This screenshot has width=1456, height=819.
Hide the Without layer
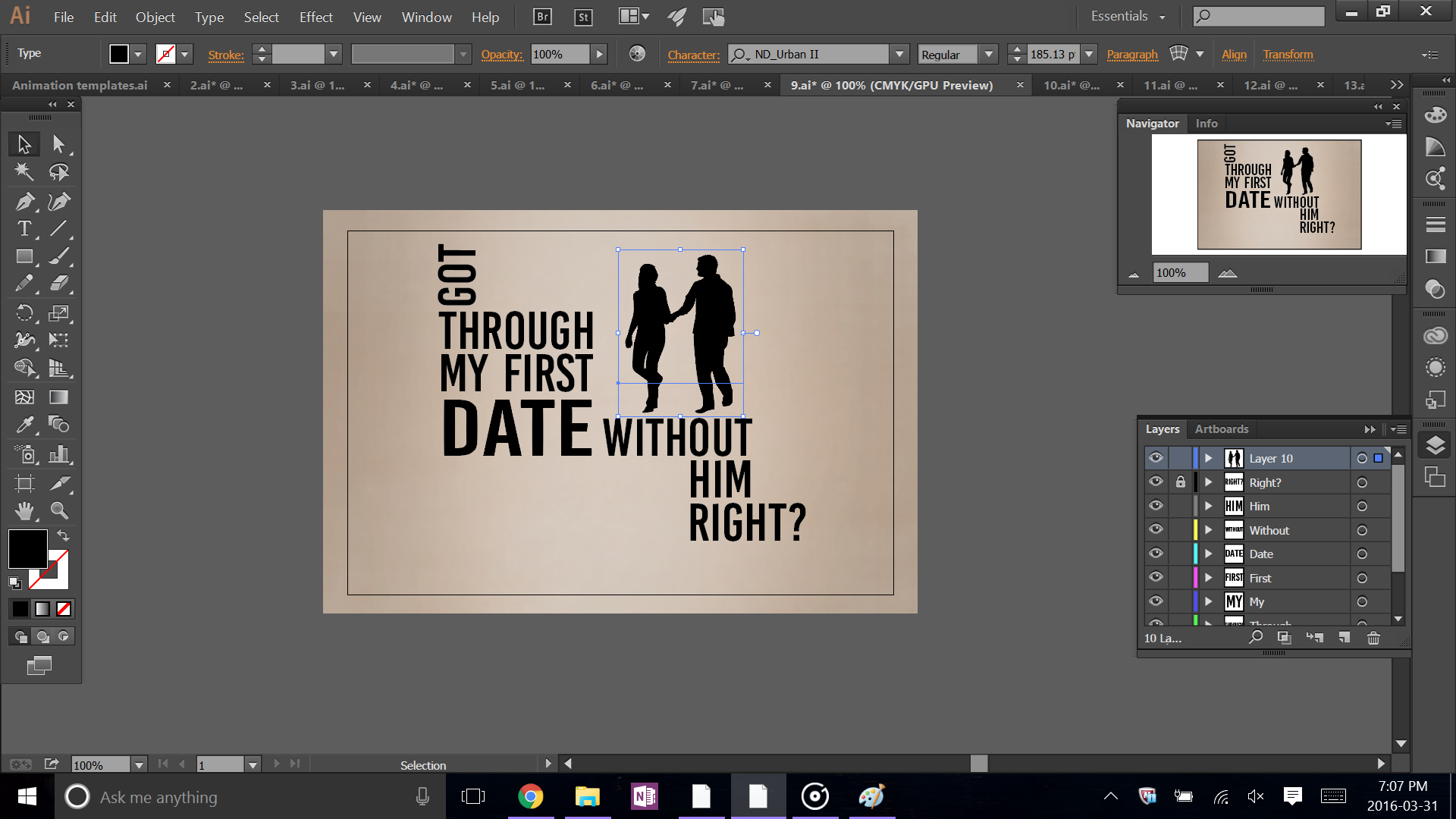[x=1156, y=530]
